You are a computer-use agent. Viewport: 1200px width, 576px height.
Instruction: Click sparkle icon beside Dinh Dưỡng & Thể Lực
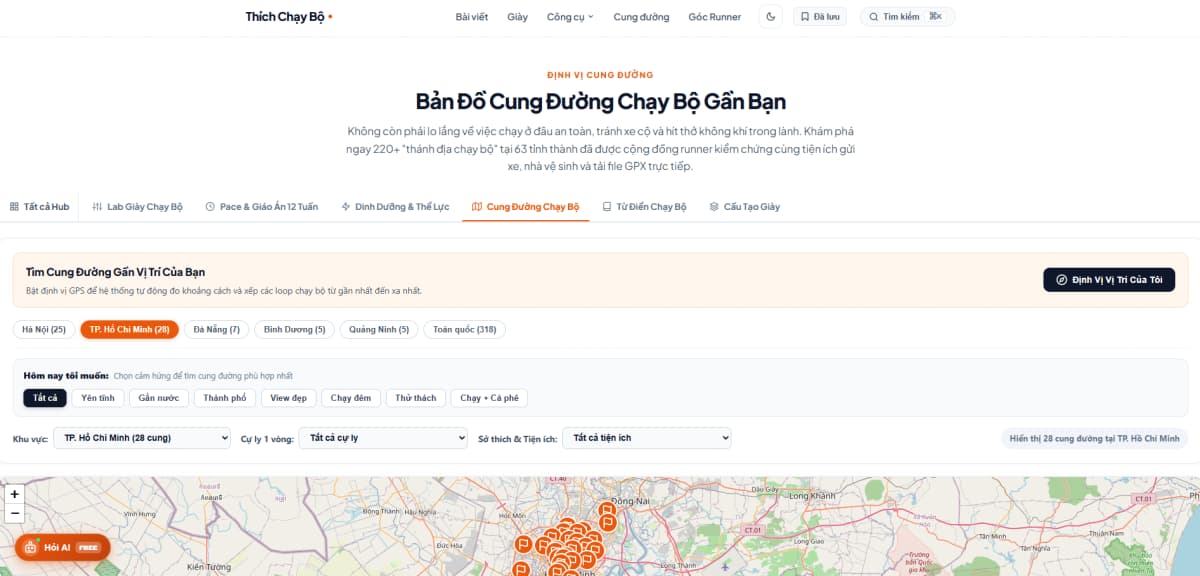(346, 207)
